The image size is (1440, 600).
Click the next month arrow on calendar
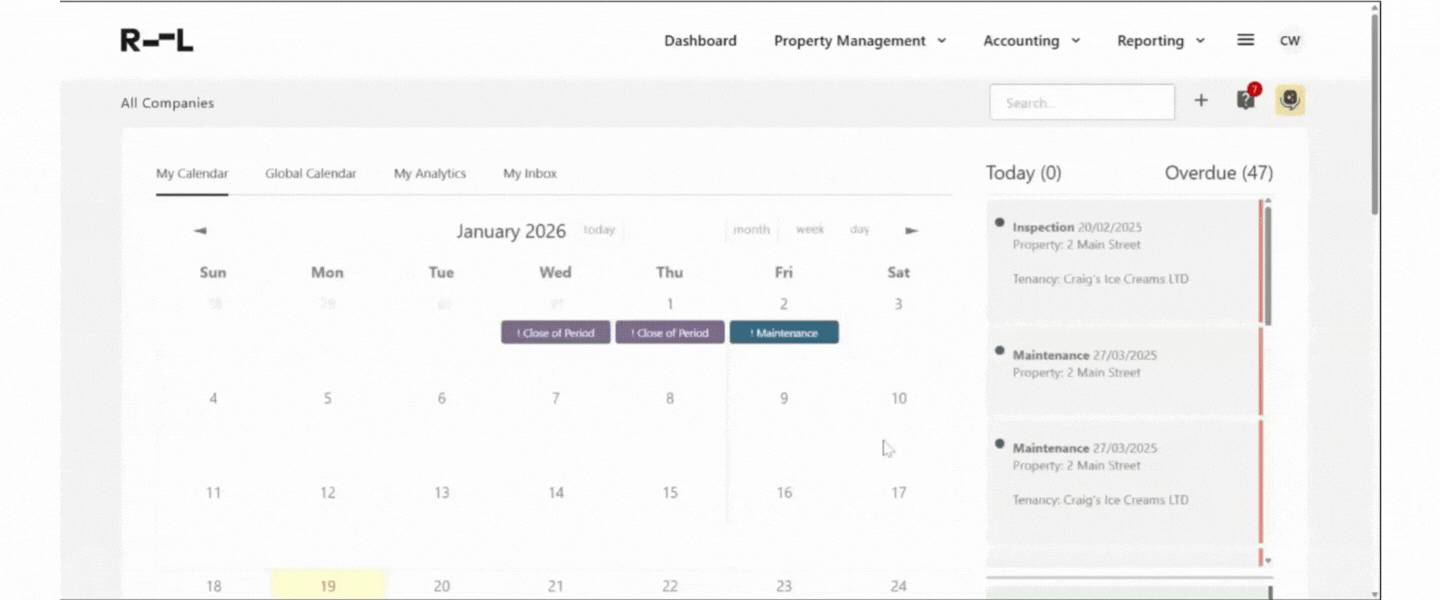tap(911, 230)
